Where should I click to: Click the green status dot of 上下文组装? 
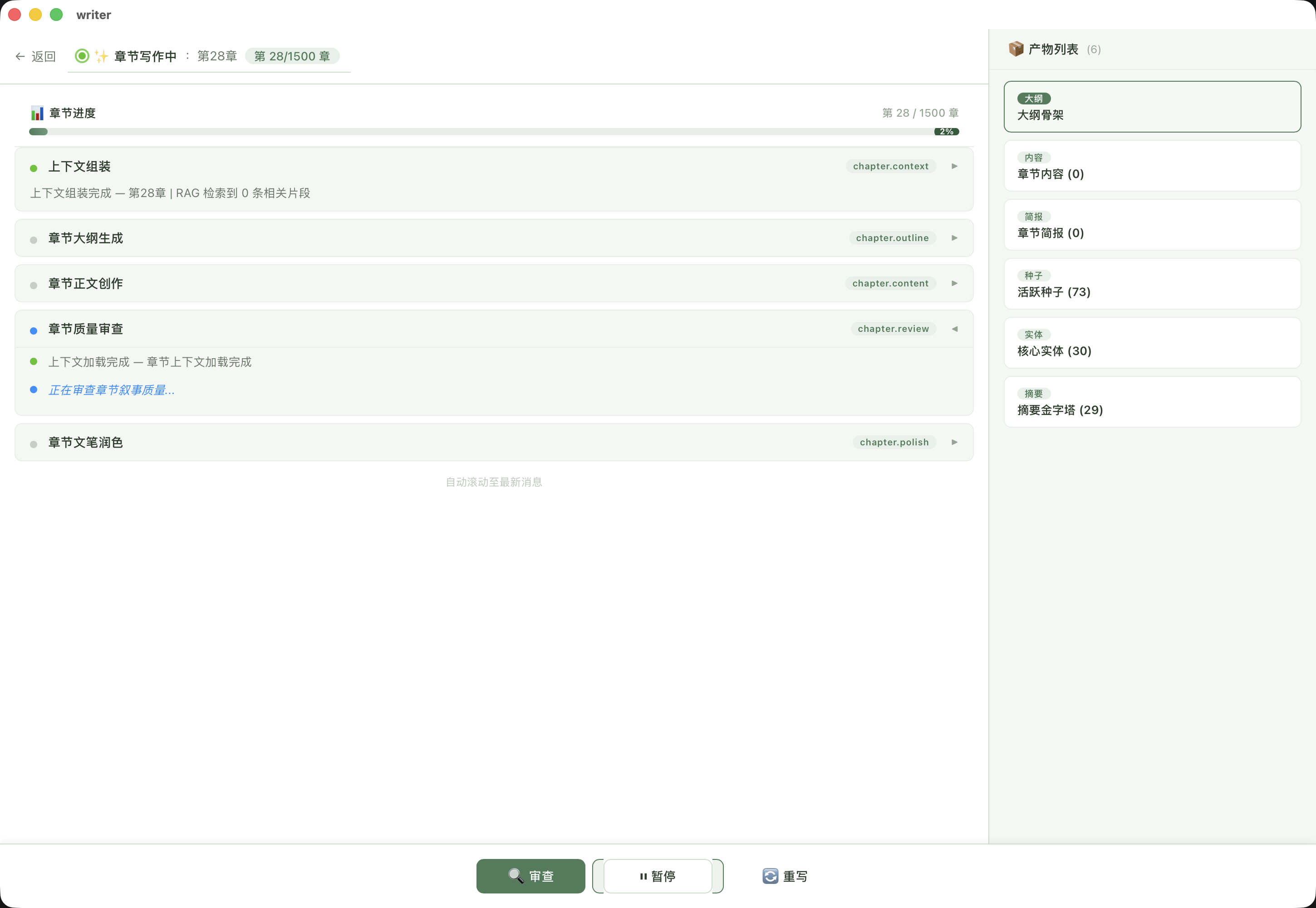tap(34, 168)
